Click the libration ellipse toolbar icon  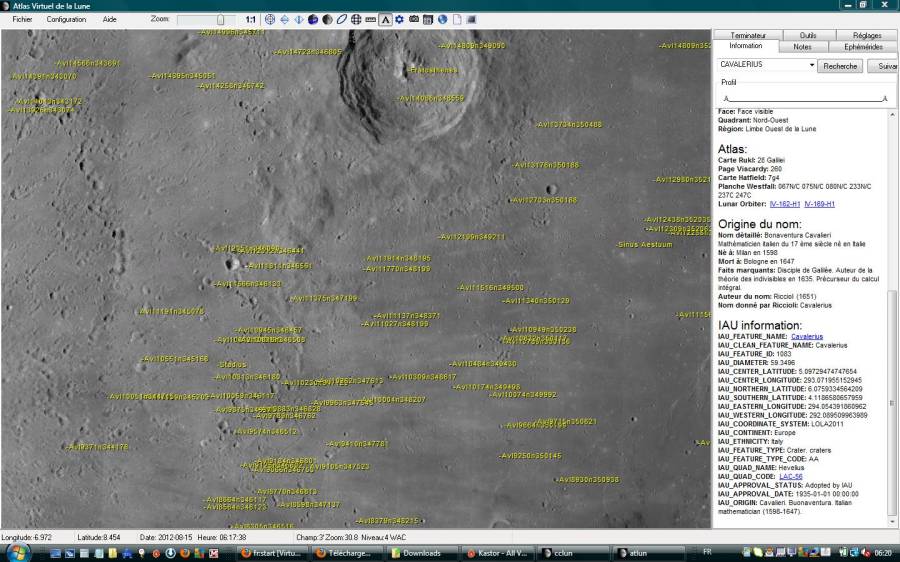point(342,20)
